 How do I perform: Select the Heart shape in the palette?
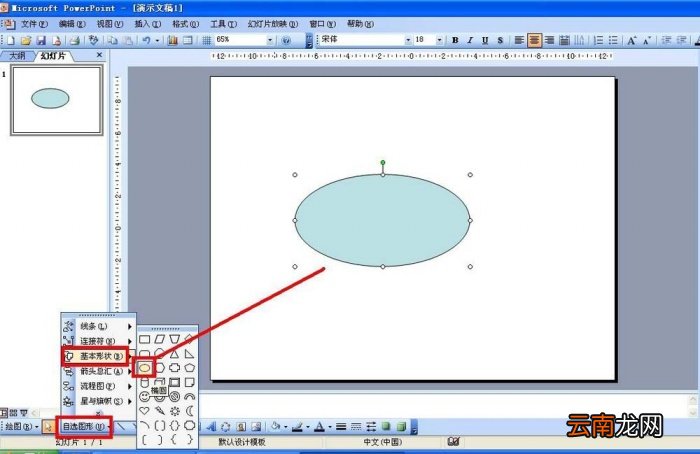coord(144,411)
